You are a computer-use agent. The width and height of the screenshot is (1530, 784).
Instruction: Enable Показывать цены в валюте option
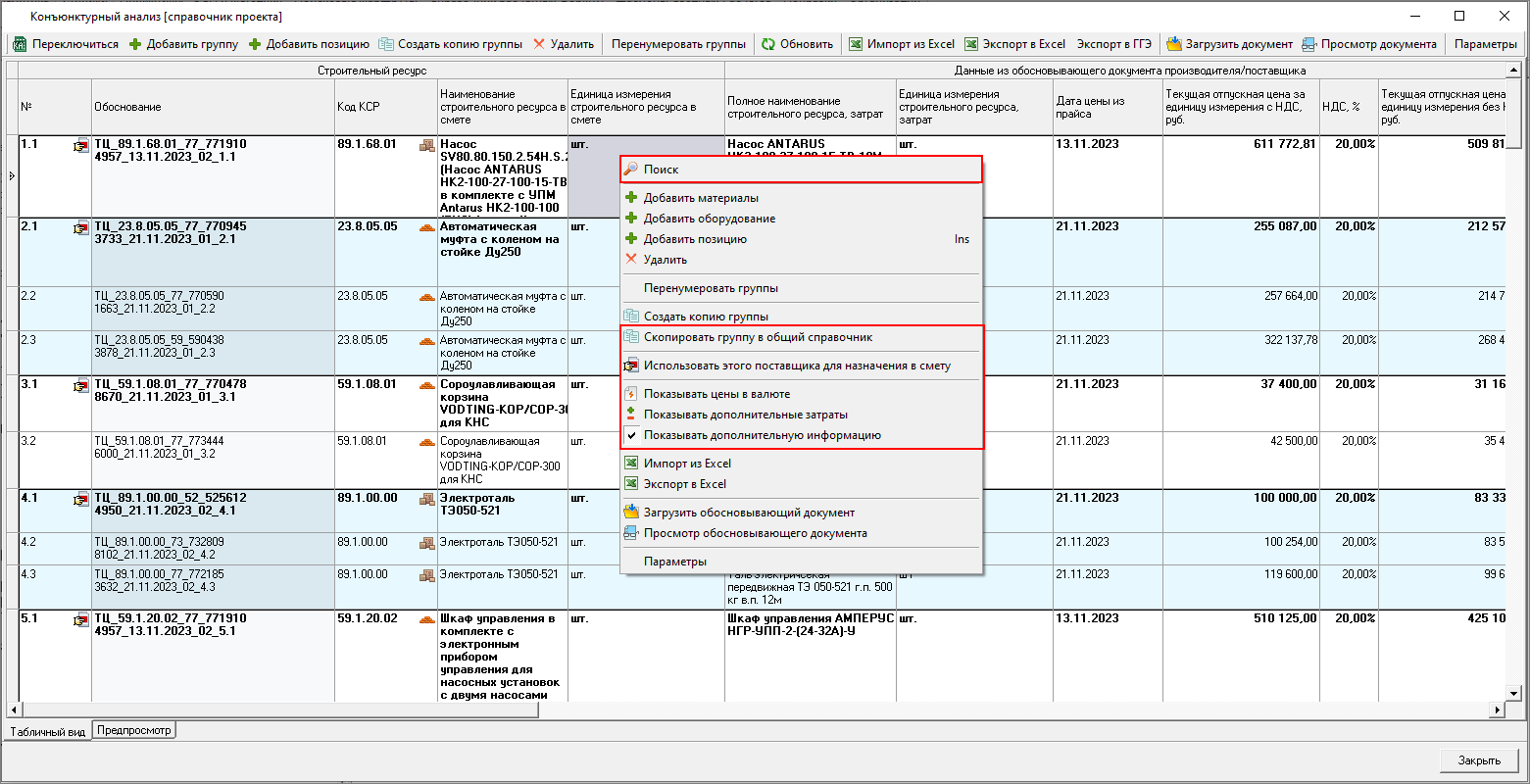point(716,394)
